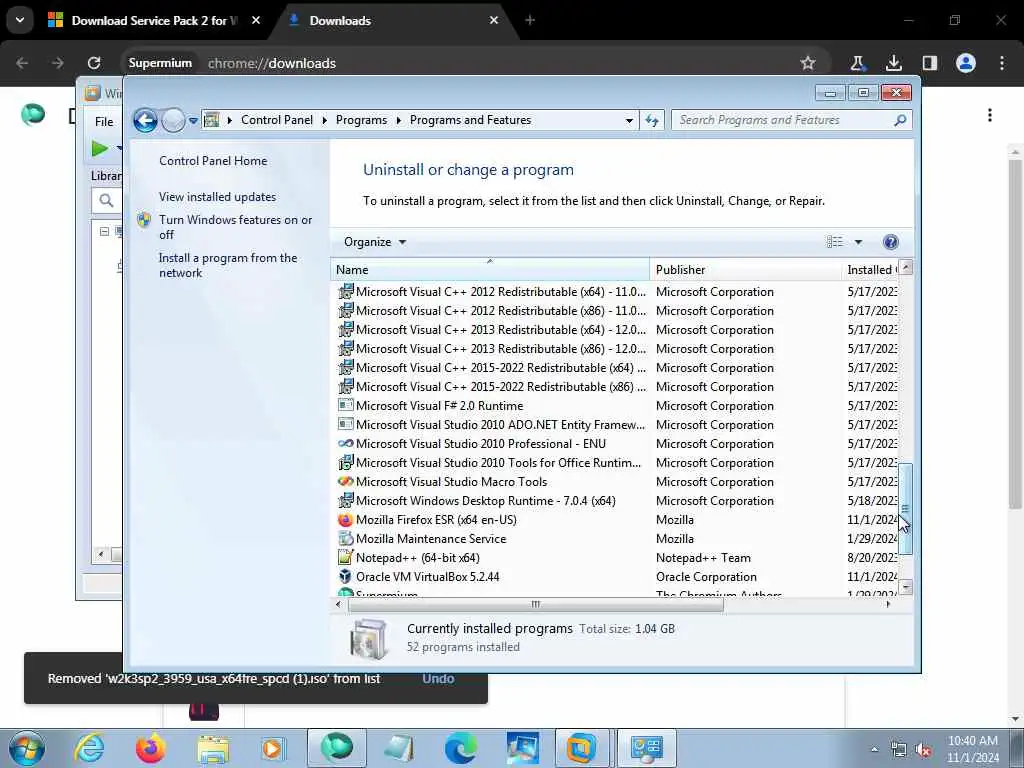Click the refresh button beside the address bar
The width and height of the screenshot is (1024, 768).
(x=652, y=120)
